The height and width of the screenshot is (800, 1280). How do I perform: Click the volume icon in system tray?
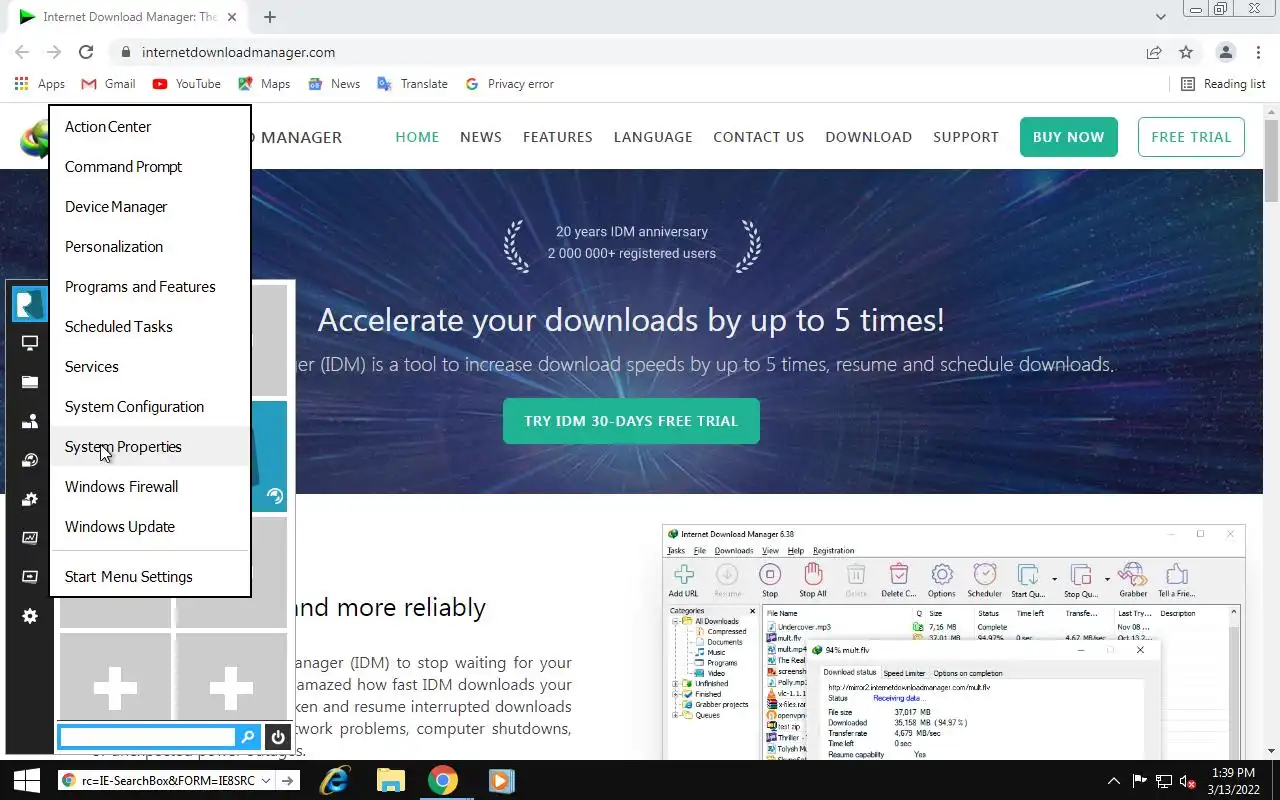tap(1188, 780)
